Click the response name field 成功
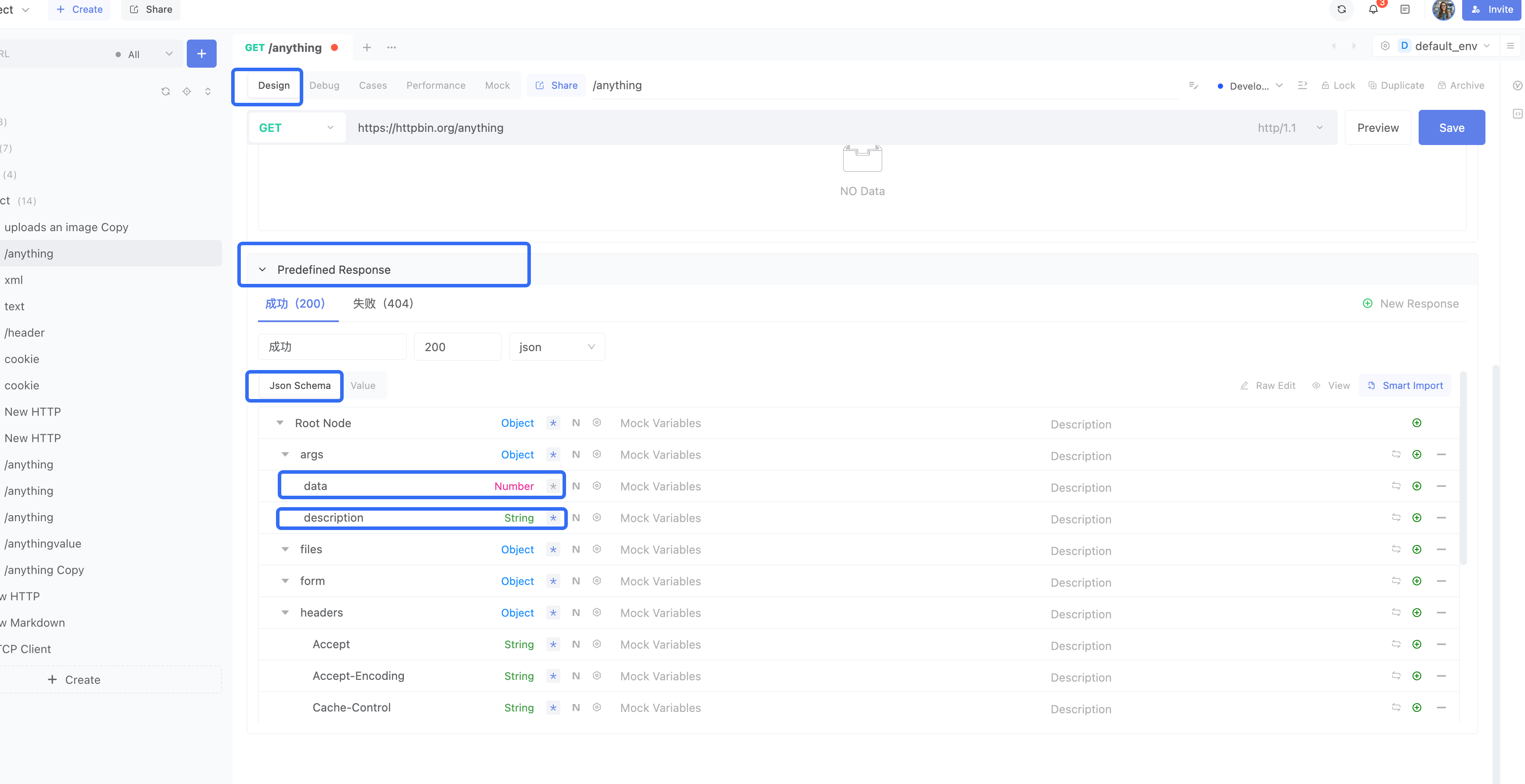The width and height of the screenshot is (1525, 784). [x=332, y=347]
